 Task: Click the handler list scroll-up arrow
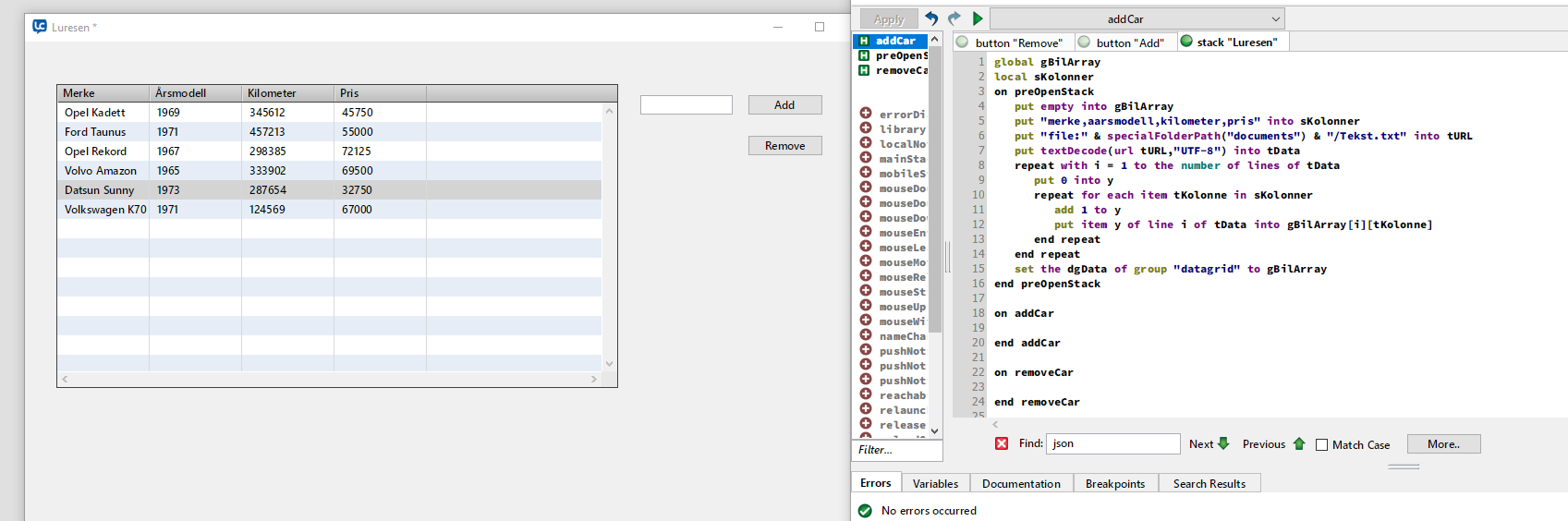tap(935, 40)
